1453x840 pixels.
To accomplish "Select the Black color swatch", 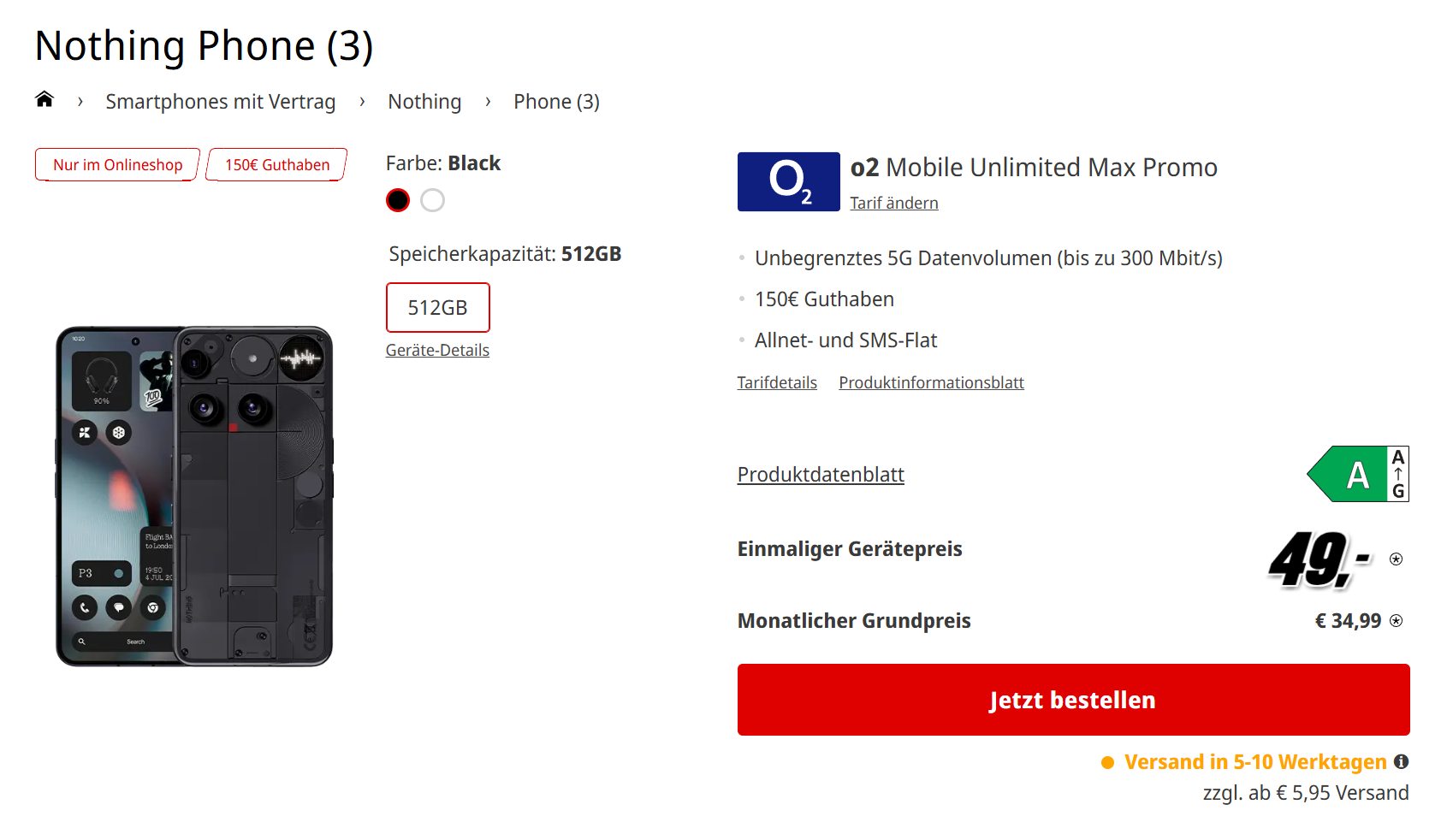I will click(398, 200).
